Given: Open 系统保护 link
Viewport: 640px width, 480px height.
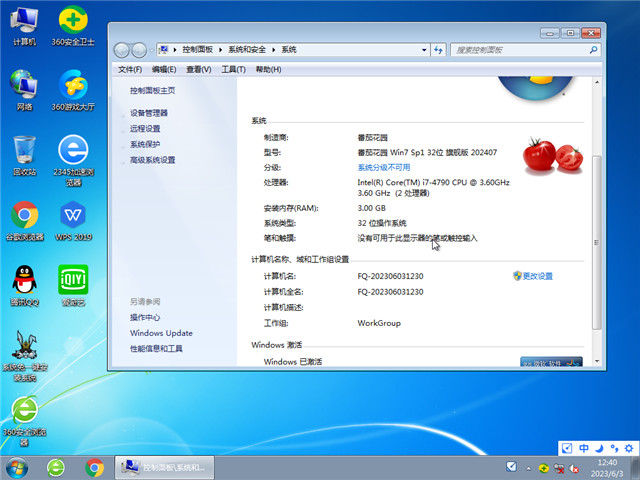Looking at the screenshot, I should click(x=145, y=144).
